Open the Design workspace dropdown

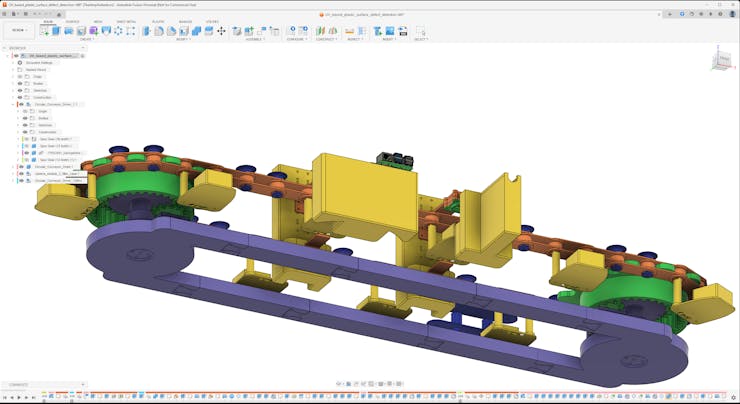click(x=18, y=31)
